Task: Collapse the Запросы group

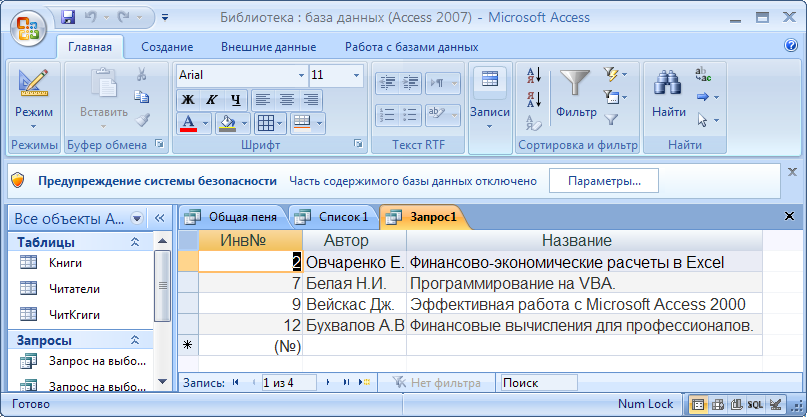Action: [135, 340]
